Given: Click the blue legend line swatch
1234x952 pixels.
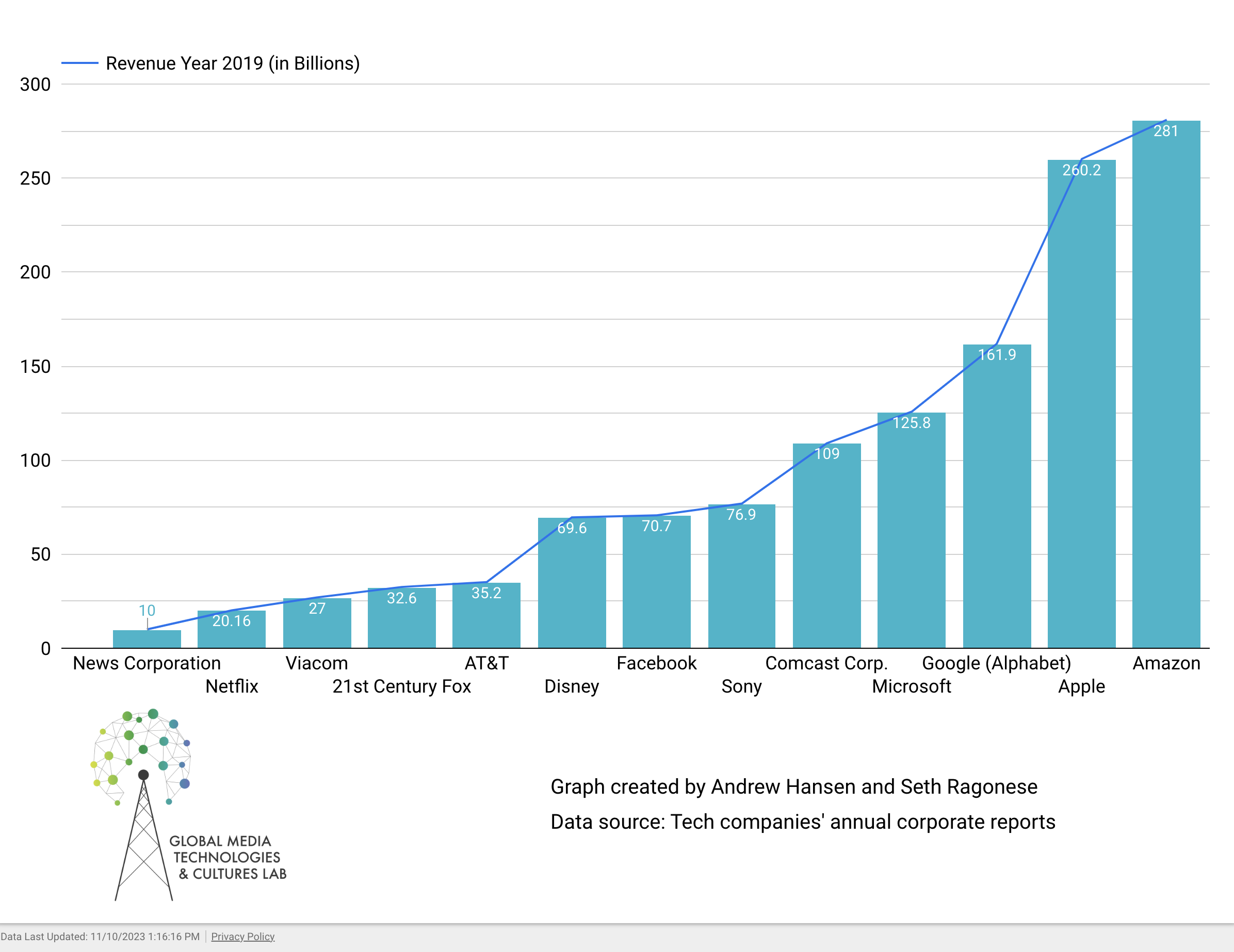Looking at the screenshot, I should pos(79,63).
